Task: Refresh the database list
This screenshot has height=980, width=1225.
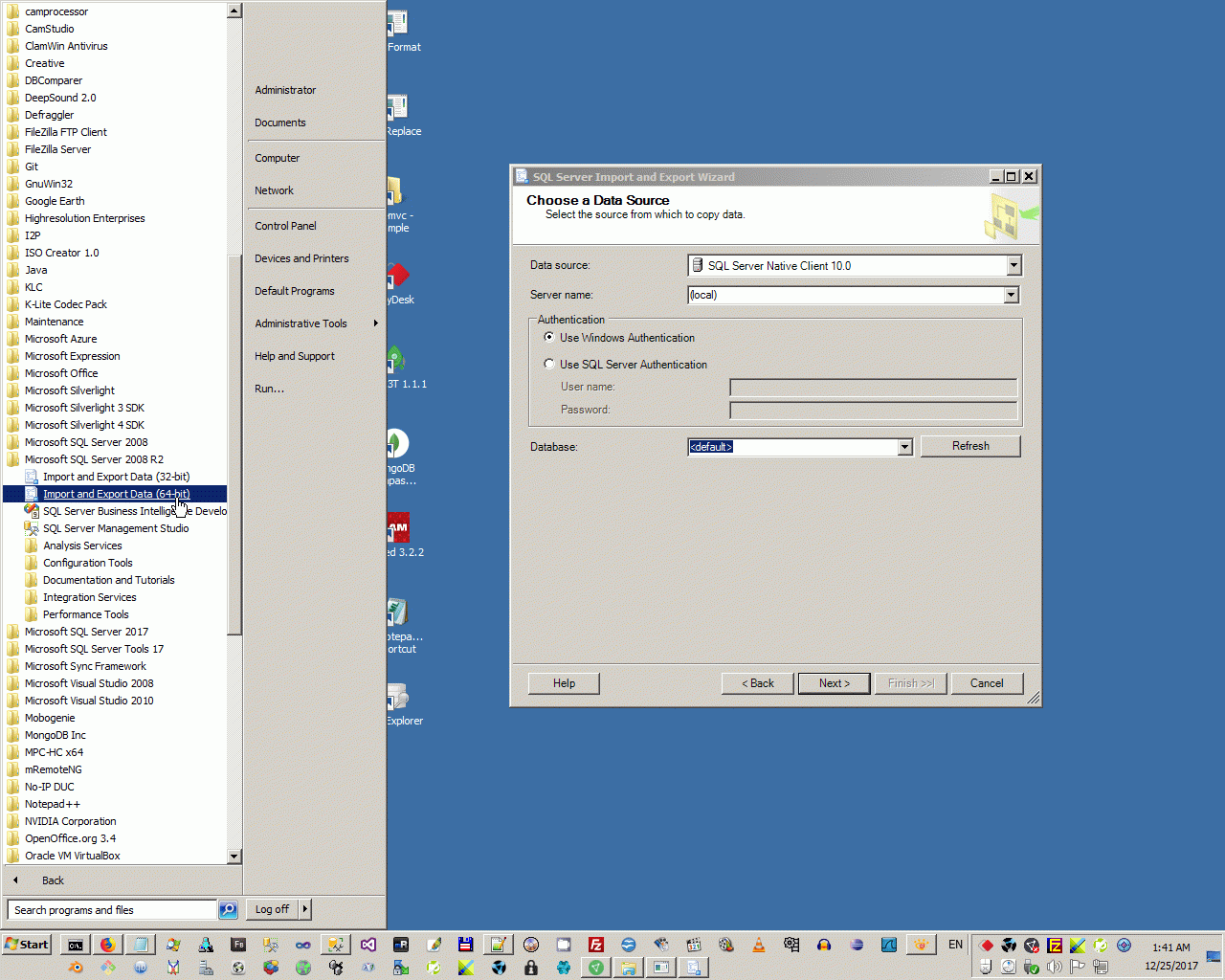Action: (970, 446)
